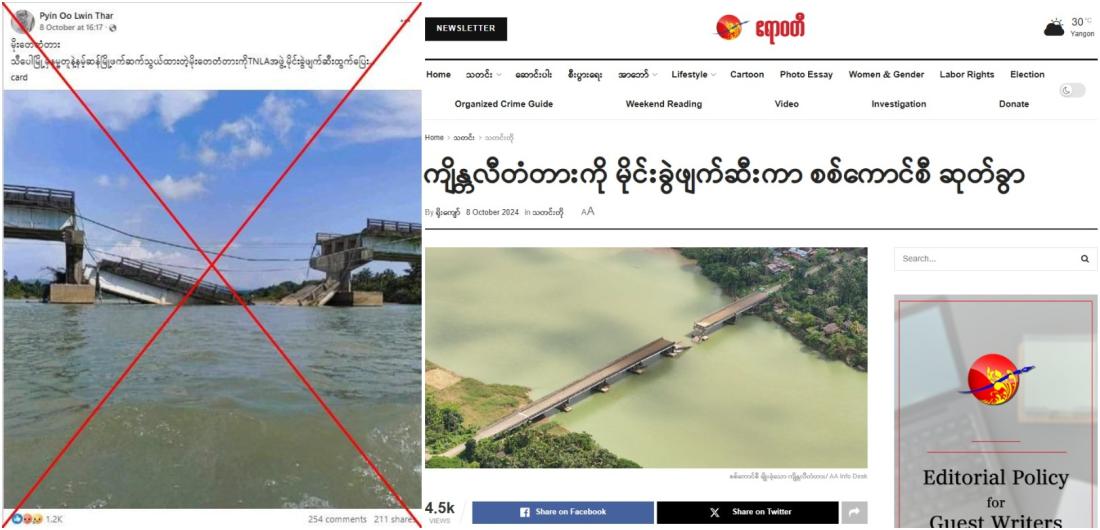The height and width of the screenshot is (530, 1100).
Task: Toggle the dark mode switch
Action: tap(1072, 91)
